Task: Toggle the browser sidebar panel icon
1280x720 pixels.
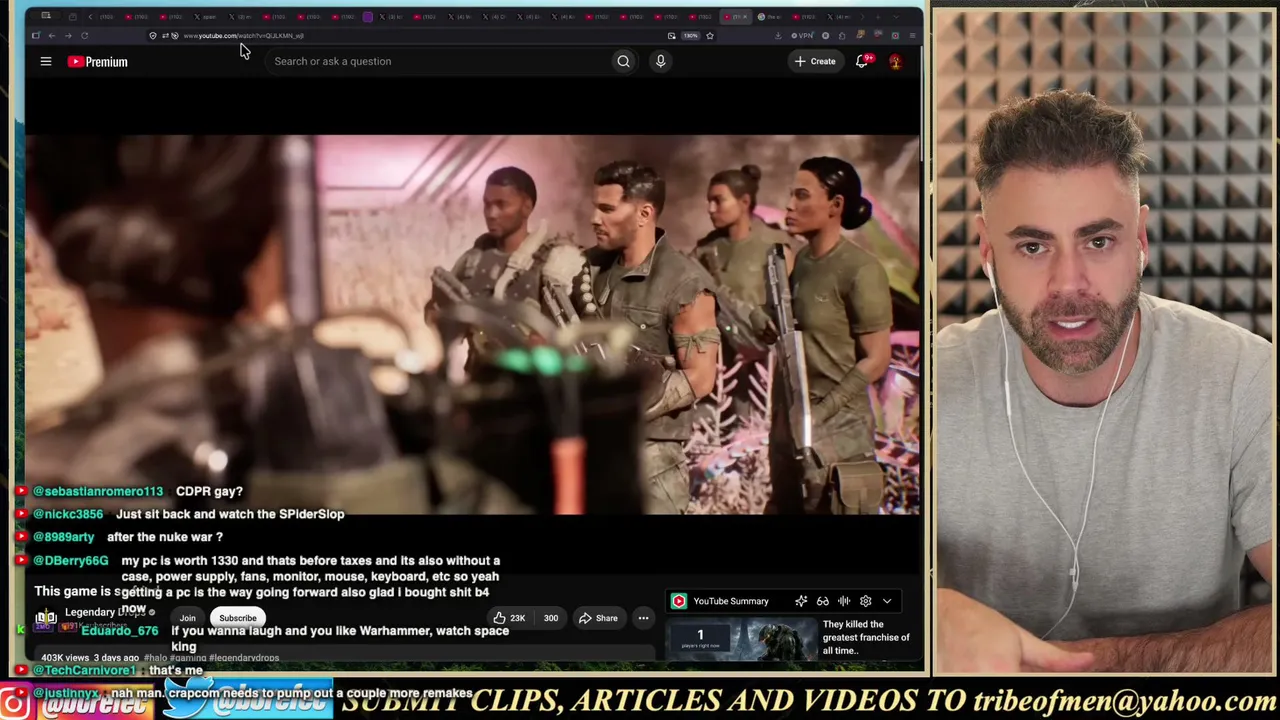Action: click(x=36, y=36)
